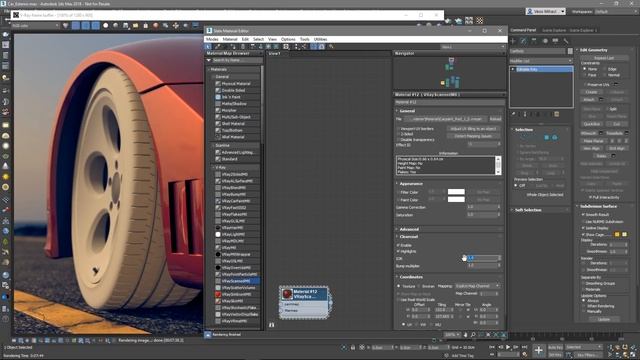The height and width of the screenshot is (360, 640).
Task: Click Adjust UV tiling to an object button
Action: click(x=473, y=129)
